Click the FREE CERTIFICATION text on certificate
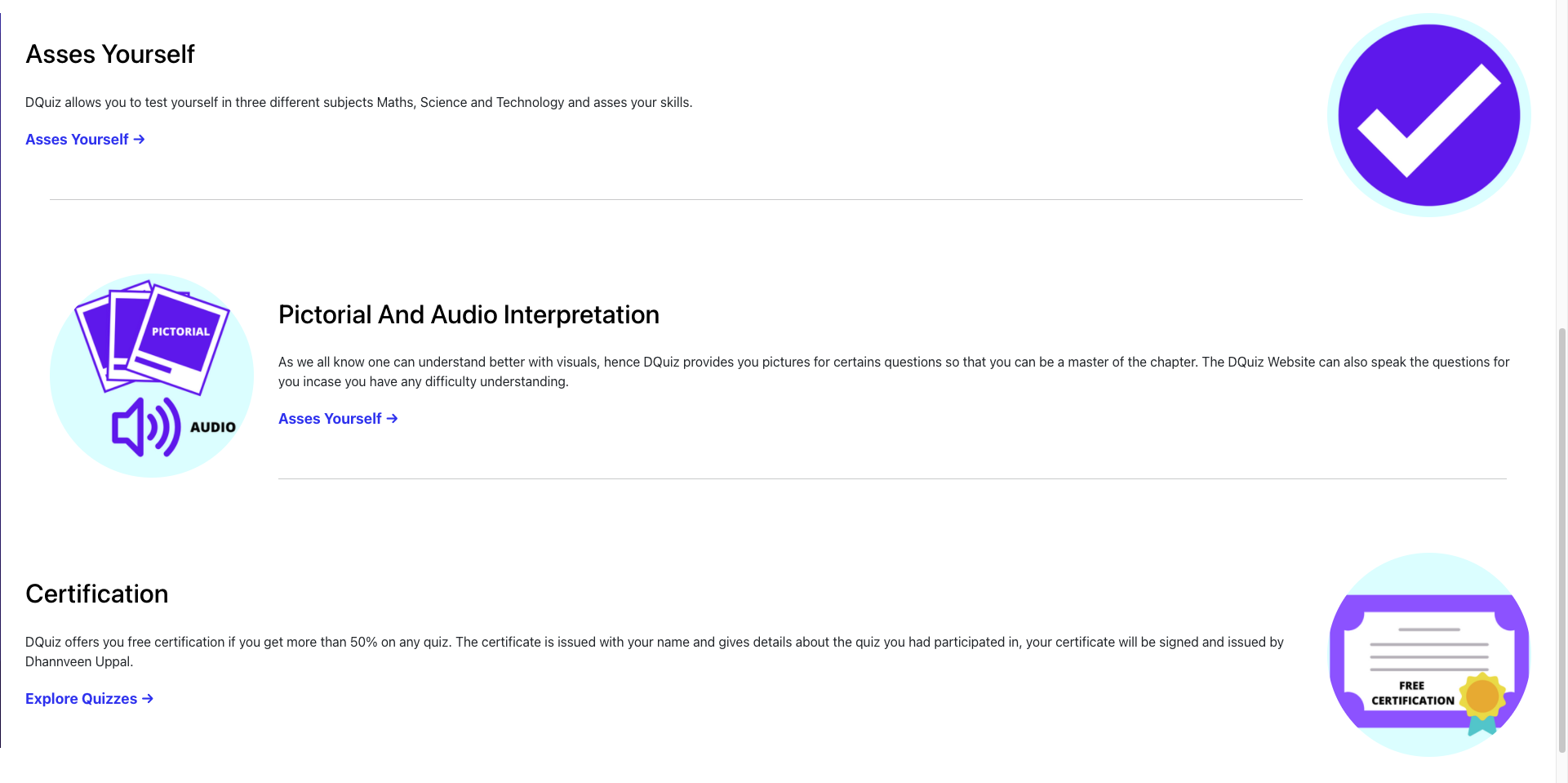The height and width of the screenshot is (783, 1568). (x=1412, y=693)
